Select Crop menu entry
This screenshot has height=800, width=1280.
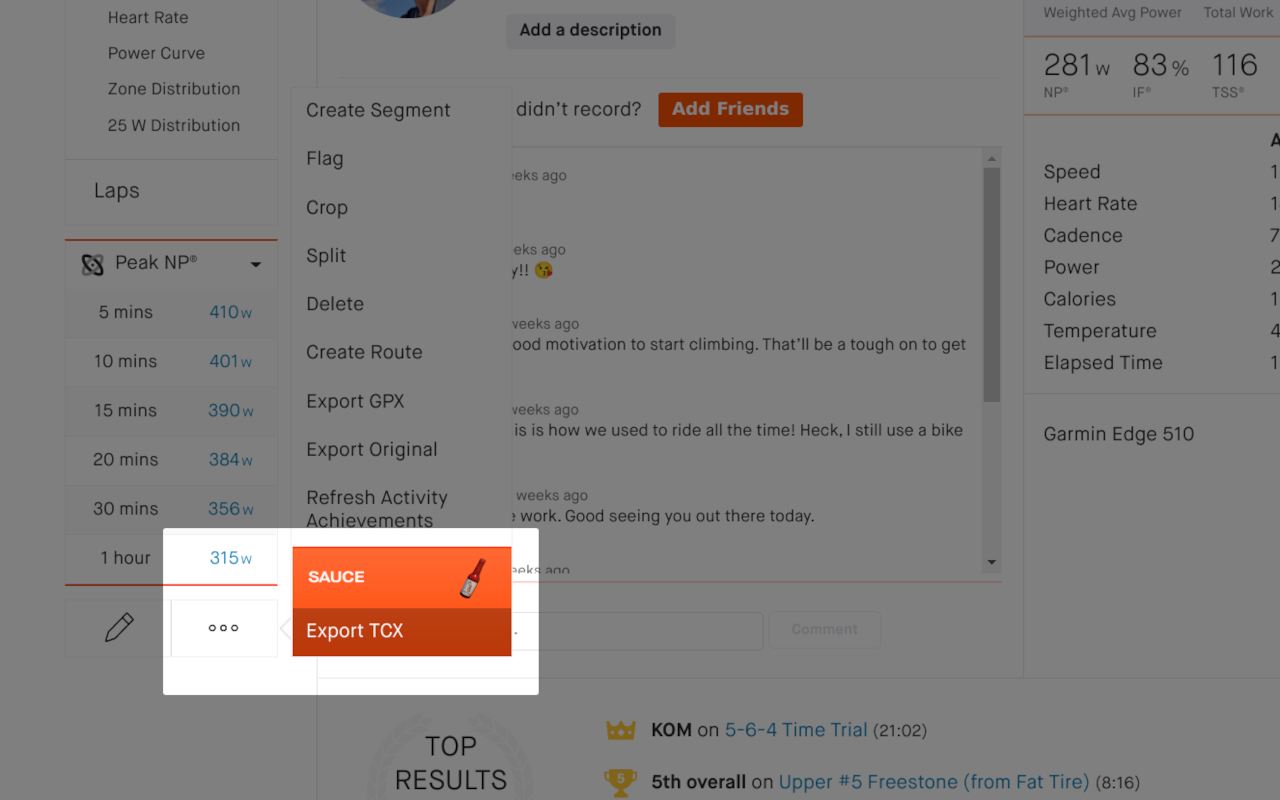[327, 207]
